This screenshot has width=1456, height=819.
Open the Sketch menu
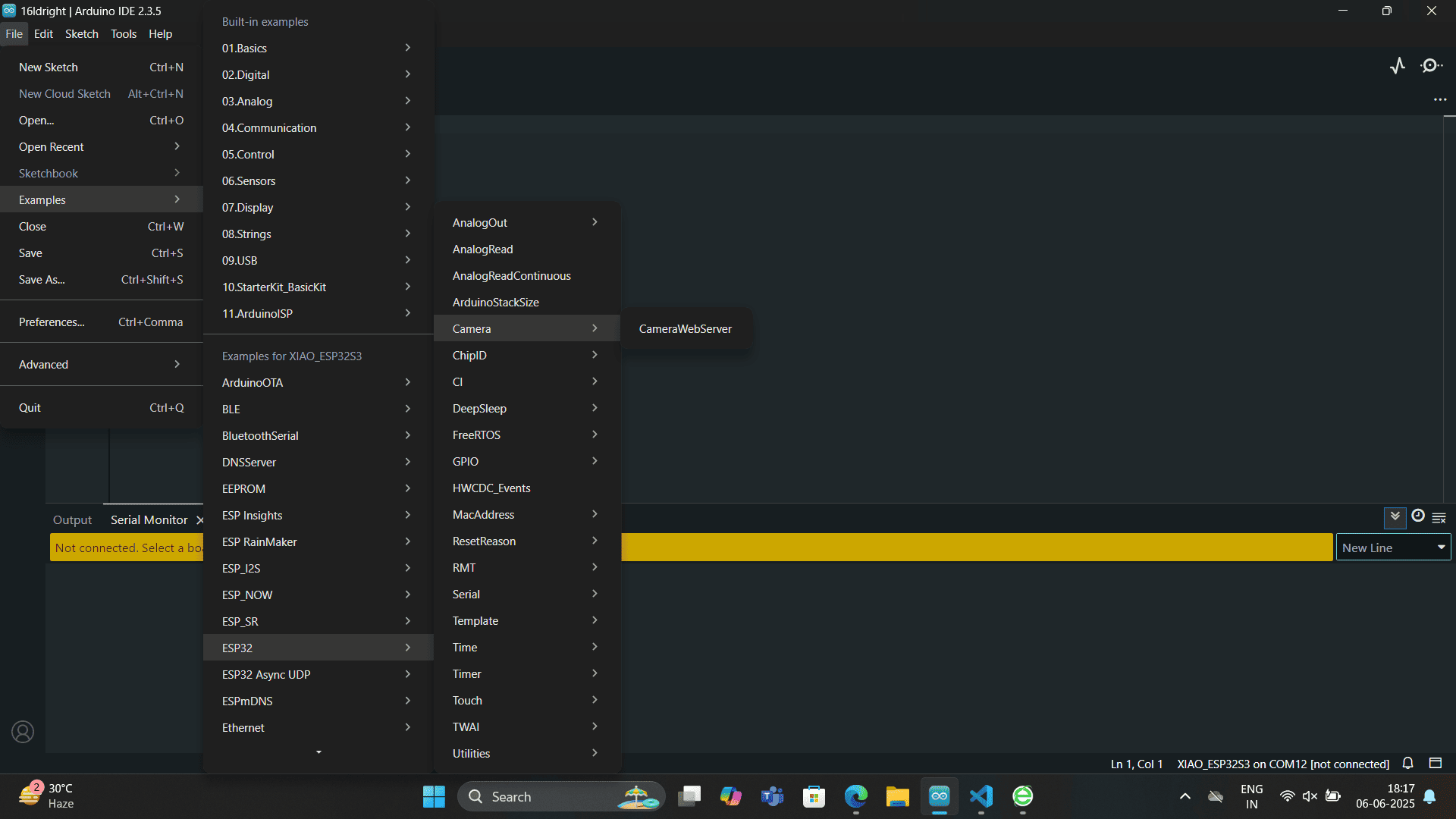[82, 34]
